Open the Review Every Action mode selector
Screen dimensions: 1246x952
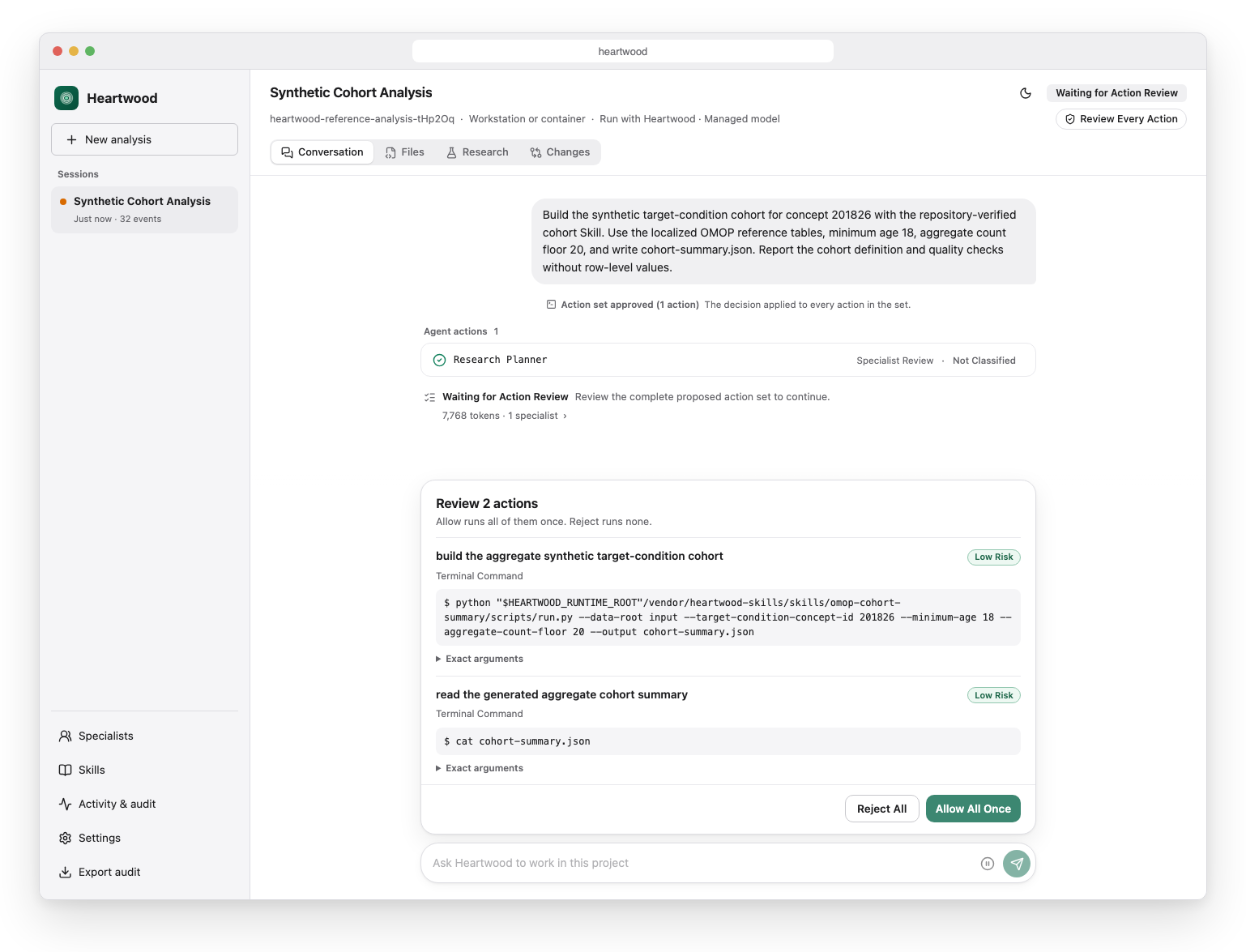tap(1121, 119)
